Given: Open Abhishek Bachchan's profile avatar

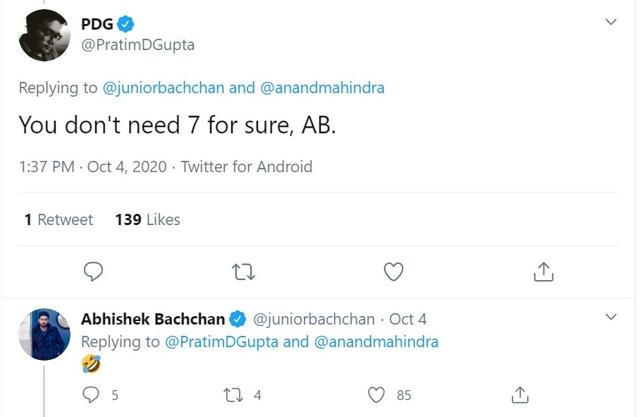Looking at the screenshot, I should [44, 334].
